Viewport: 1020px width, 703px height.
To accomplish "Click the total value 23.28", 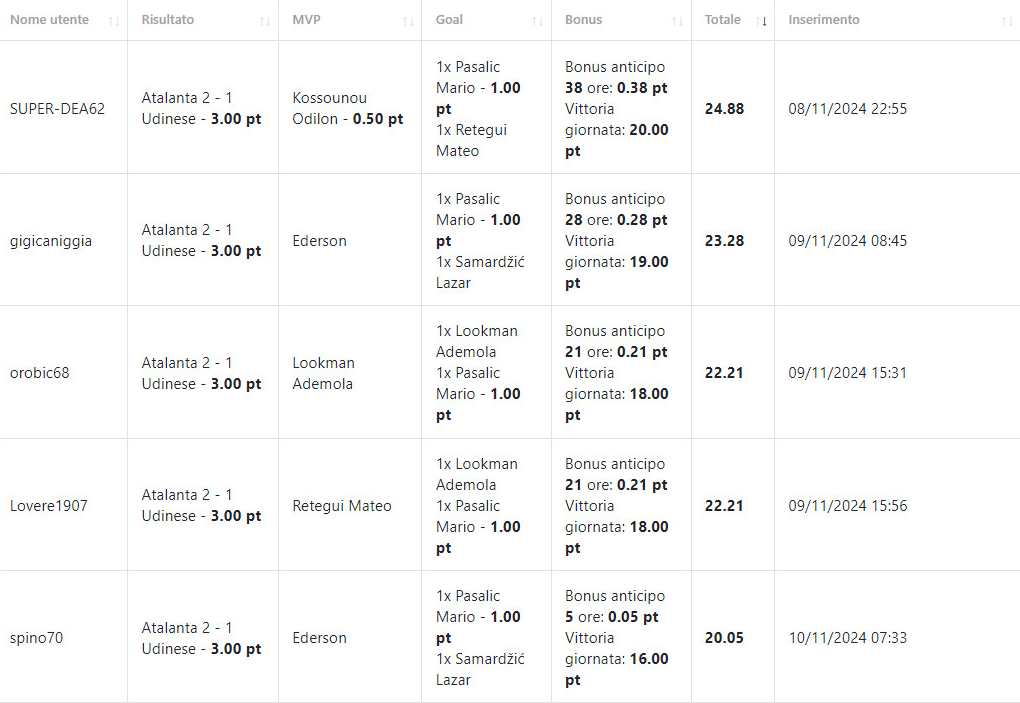I will (724, 241).
